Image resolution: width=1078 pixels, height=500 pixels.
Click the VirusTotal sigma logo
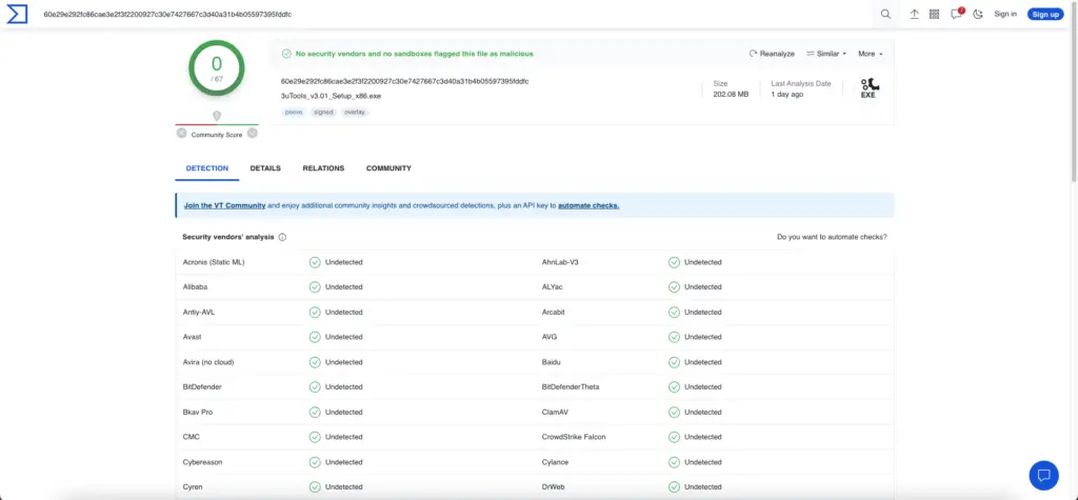tap(16, 14)
